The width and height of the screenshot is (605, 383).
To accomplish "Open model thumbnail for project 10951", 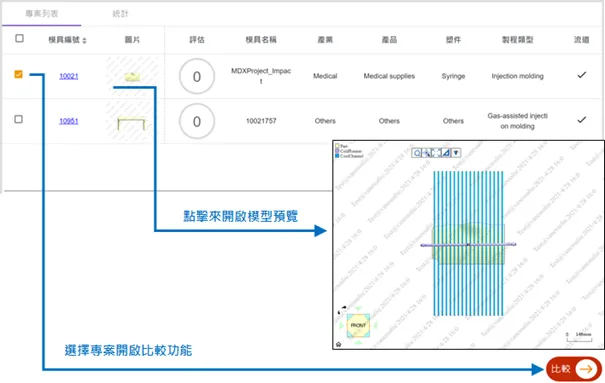I will 131,123.
